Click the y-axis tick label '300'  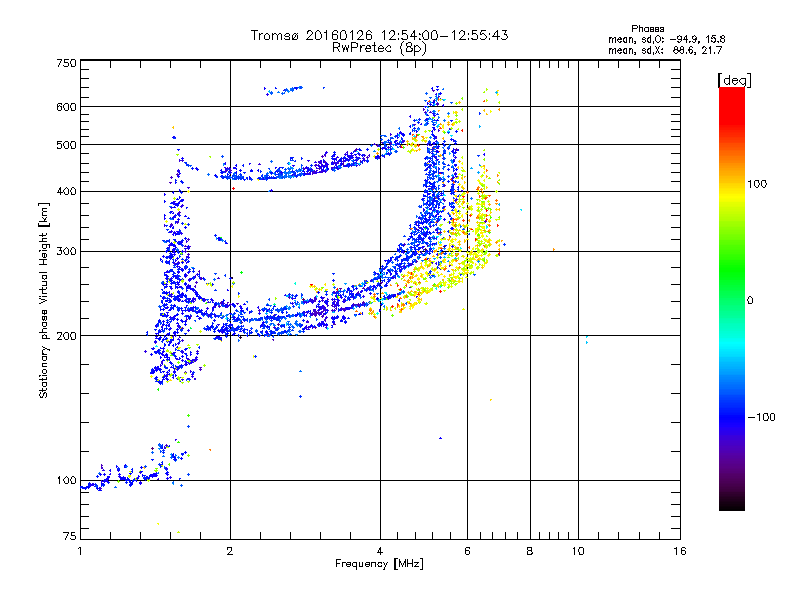[x=67, y=252]
